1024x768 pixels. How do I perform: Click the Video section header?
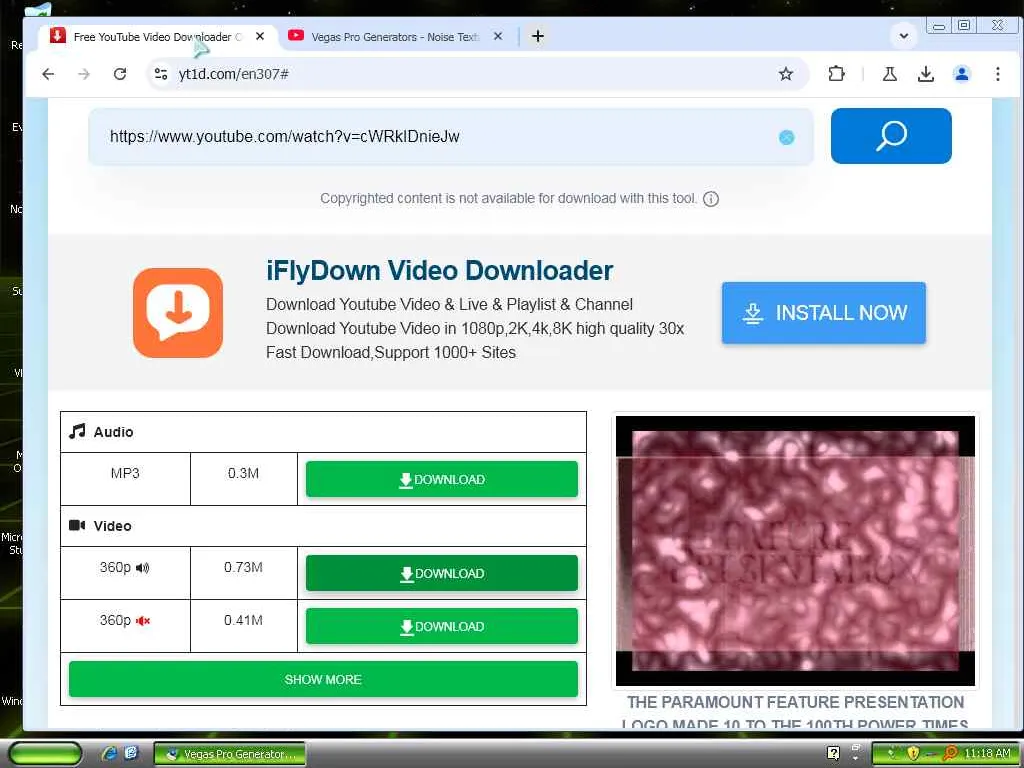(x=323, y=526)
